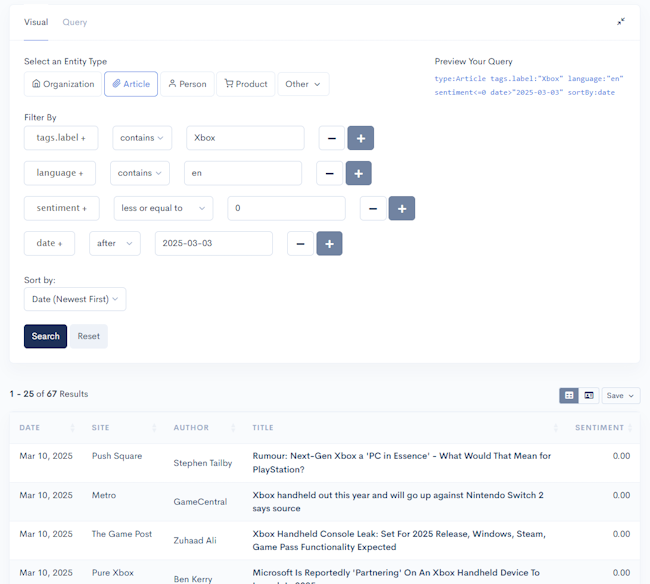Run the query with the Search button
The width and height of the screenshot is (650, 584).
(x=46, y=336)
